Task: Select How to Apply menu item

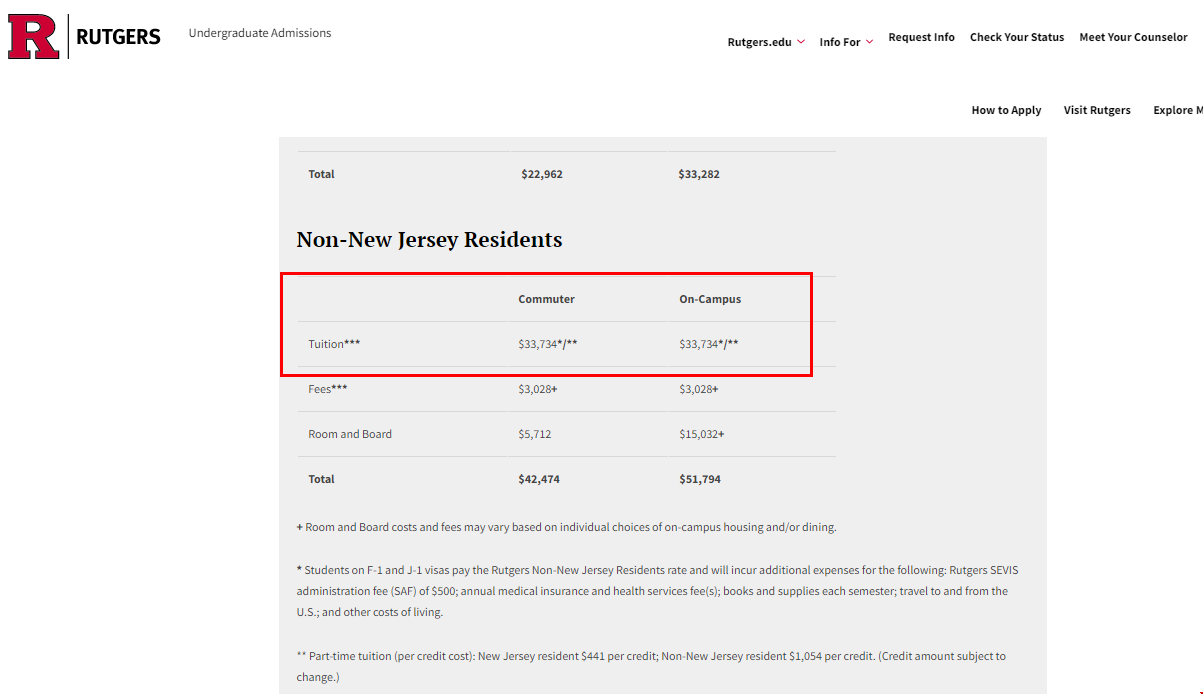Action: pyautogui.click(x=1006, y=110)
